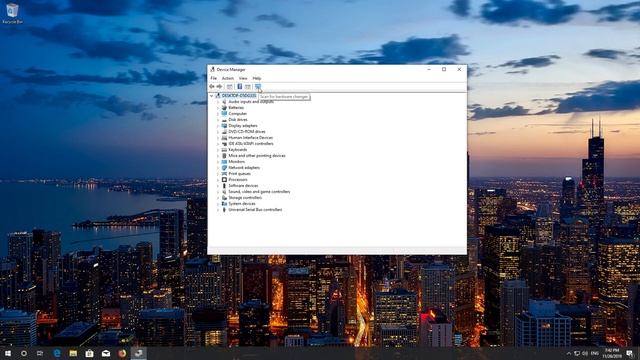This screenshot has height=360, width=640.
Task: Select the IDE ATA/ATAPI controllers label
Action: [251, 144]
